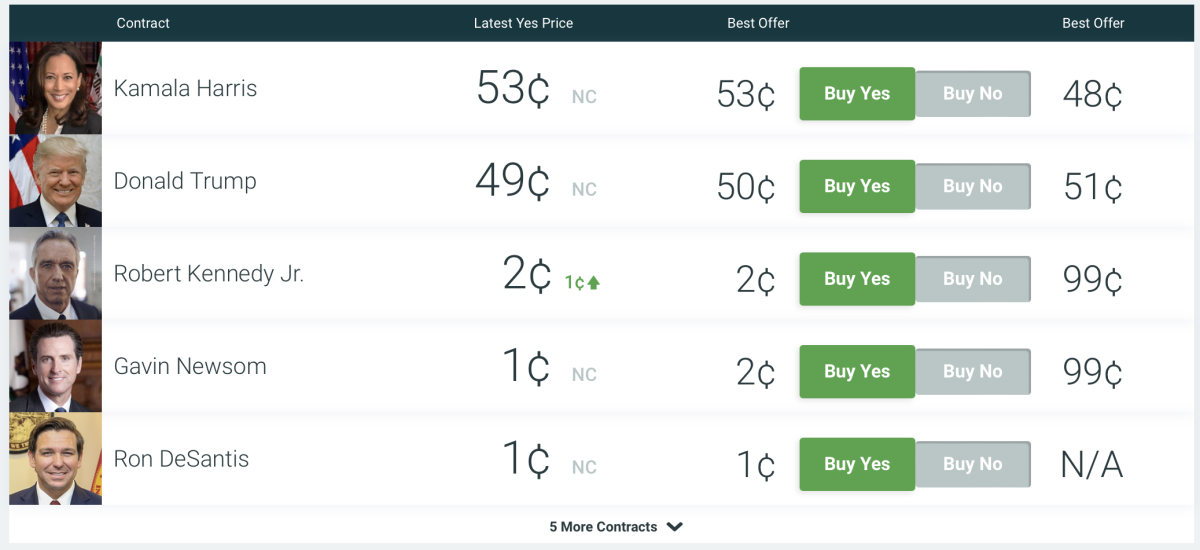Click Robert Kennedy Jr.'s portrait thumbnail
Image resolution: width=1200 pixels, height=550 pixels.
(x=55, y=274)
